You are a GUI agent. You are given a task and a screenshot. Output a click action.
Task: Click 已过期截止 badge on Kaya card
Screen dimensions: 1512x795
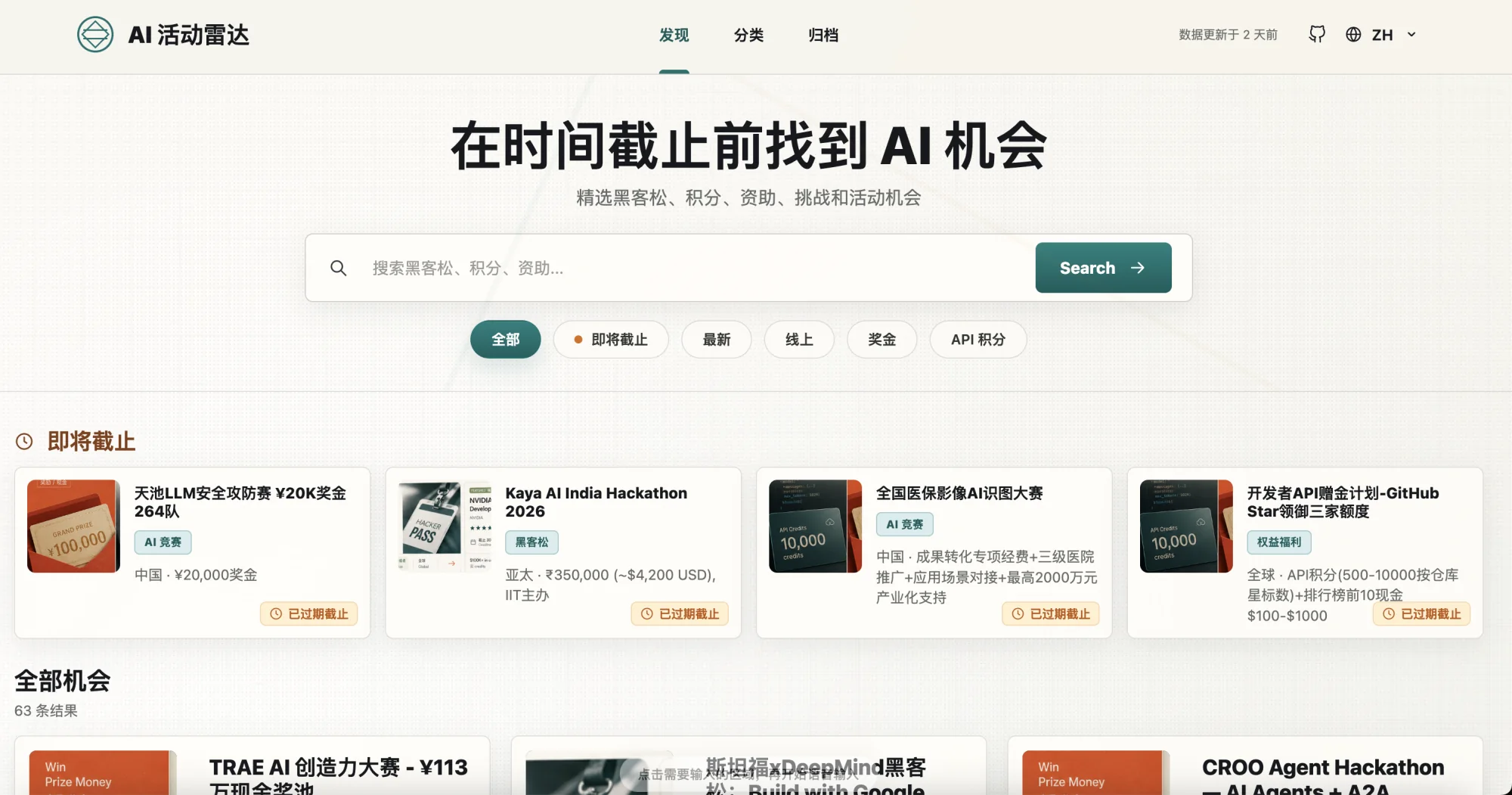click(x=680, y=613)
